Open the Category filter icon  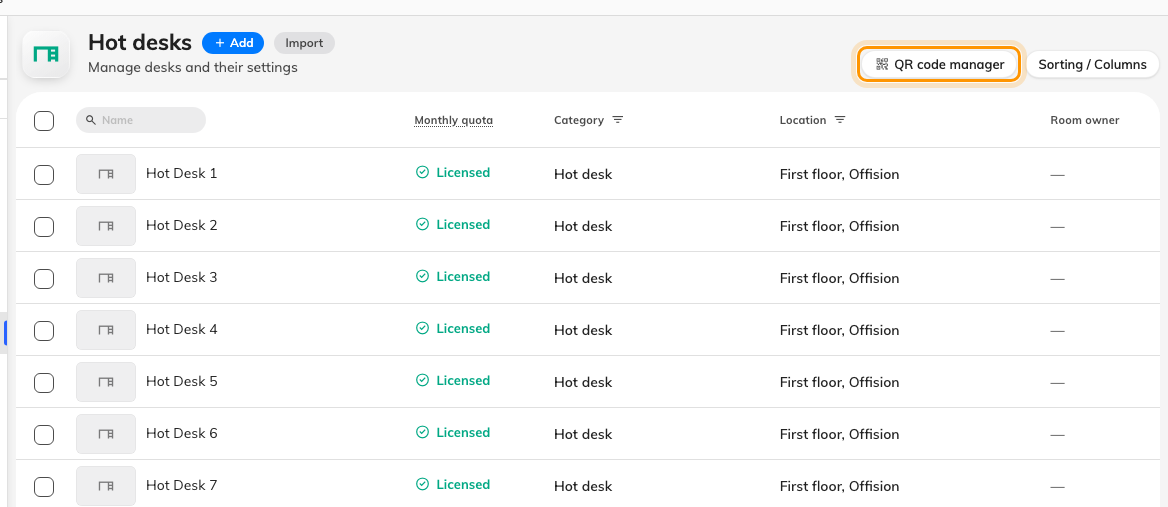click(x=618, y=120)
